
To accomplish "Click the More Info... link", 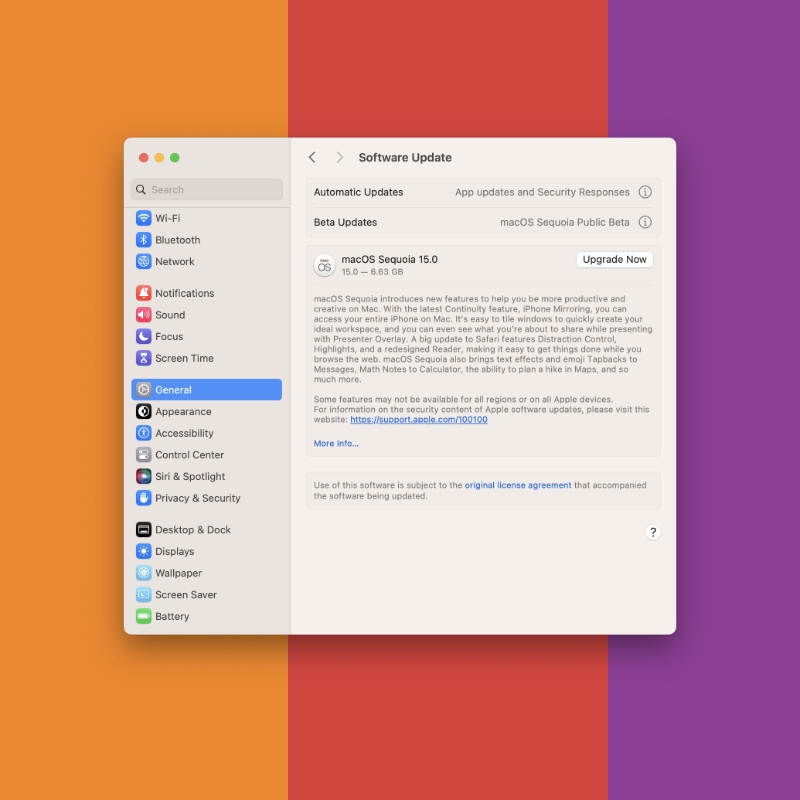I will click(x=336, y=443).
